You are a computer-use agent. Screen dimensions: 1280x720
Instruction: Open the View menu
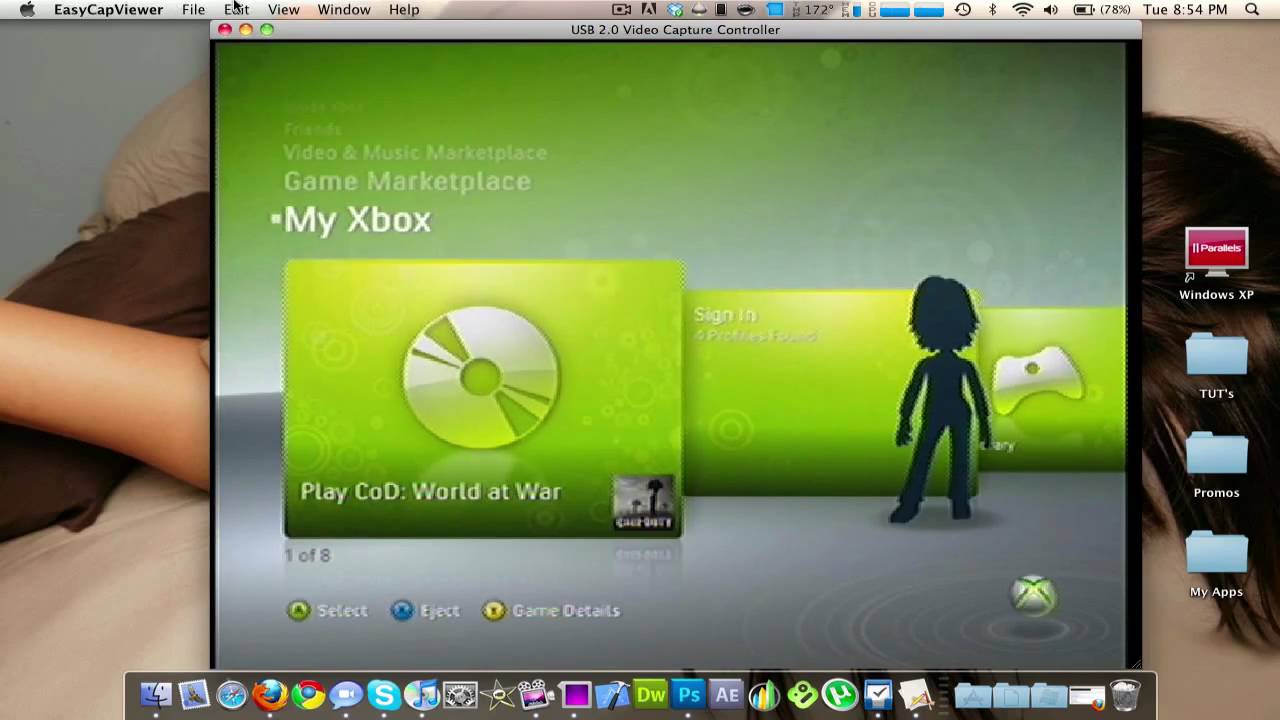pos(283,9)
